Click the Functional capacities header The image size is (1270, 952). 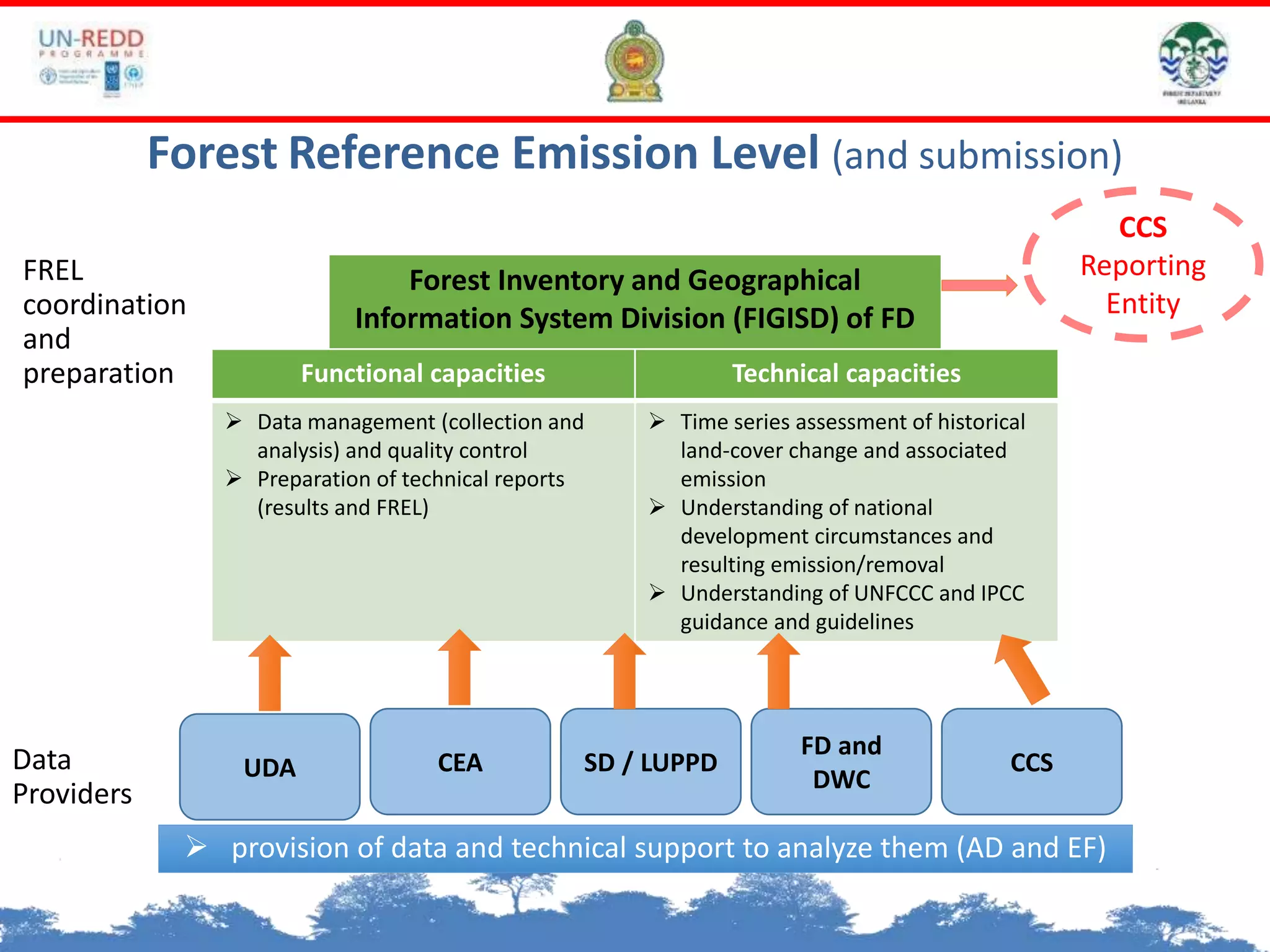point(423,374)
